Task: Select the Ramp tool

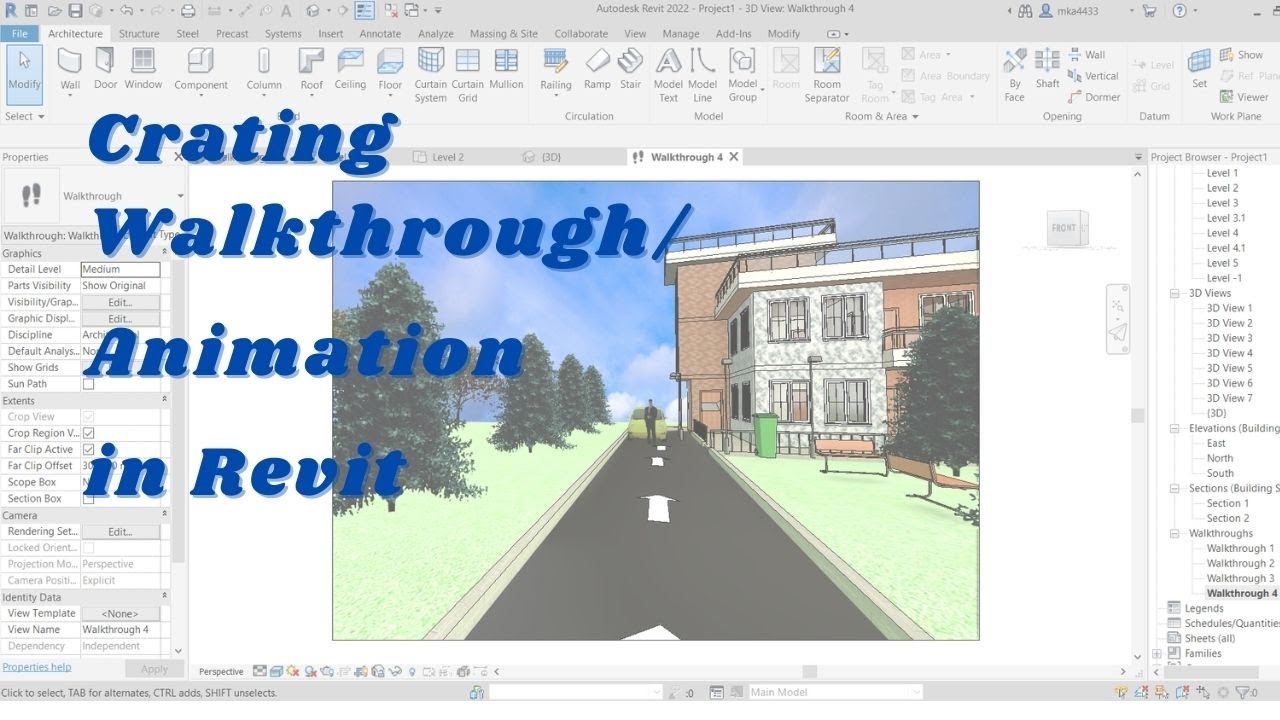Action: [597, 69]
